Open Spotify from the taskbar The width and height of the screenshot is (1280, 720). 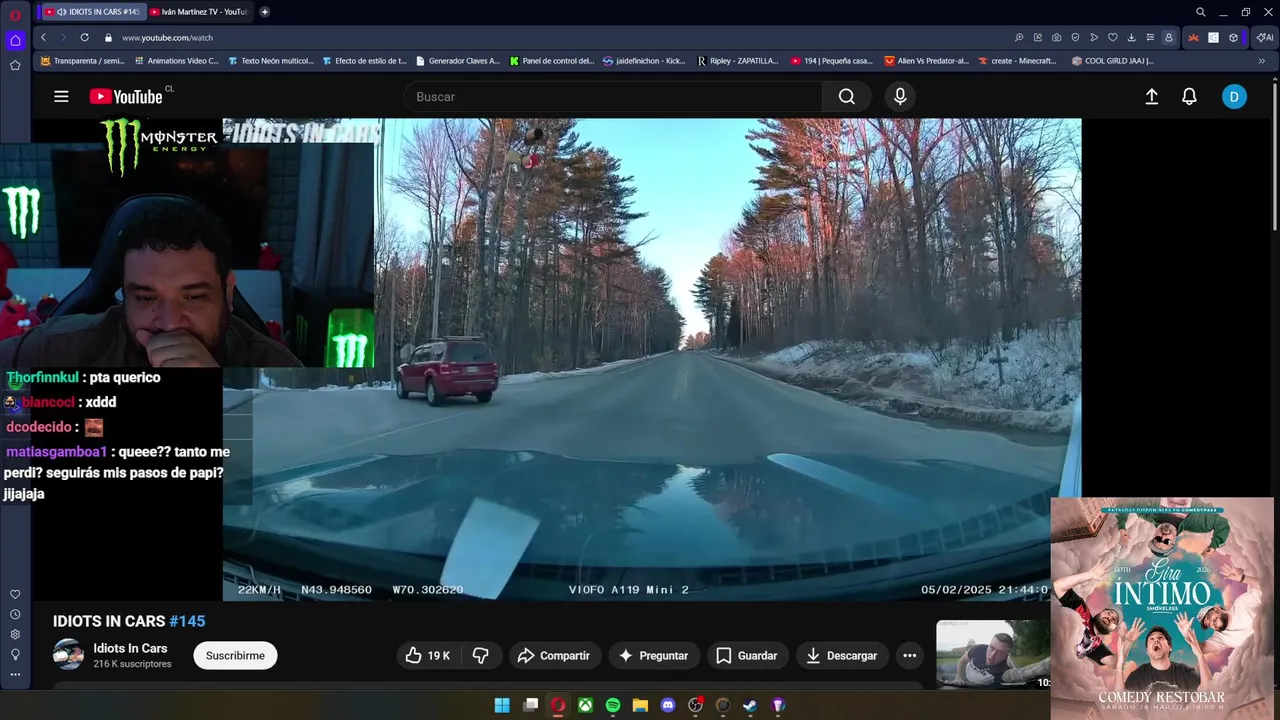click(613, 705)
